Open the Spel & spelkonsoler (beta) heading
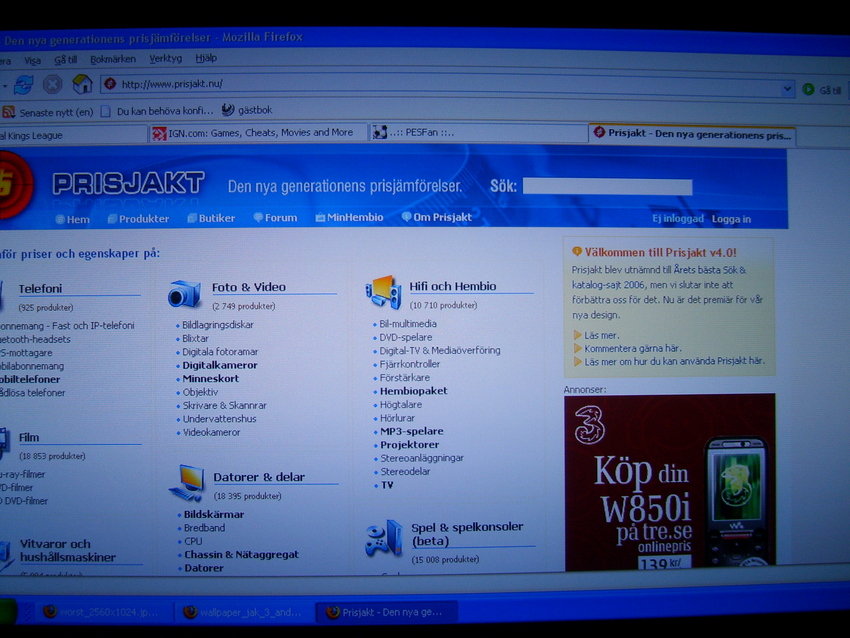Screen dimensions: 850x638 click(x=467, y=534)
